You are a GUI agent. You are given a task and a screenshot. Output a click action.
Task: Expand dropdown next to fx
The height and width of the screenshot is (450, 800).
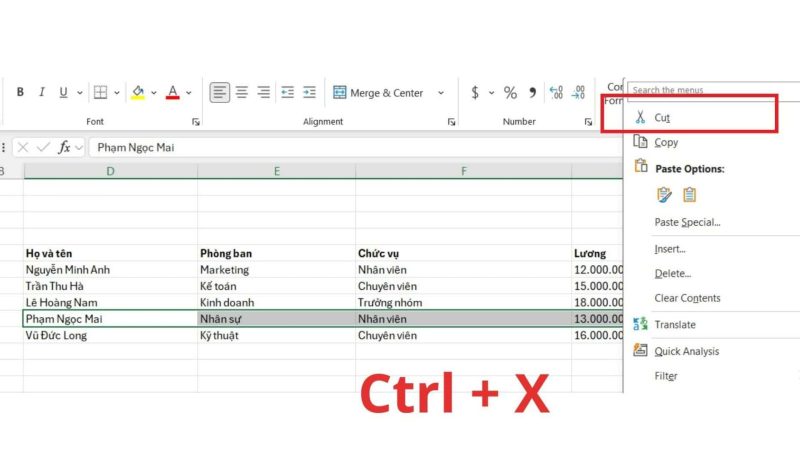[x=79, y=148]
